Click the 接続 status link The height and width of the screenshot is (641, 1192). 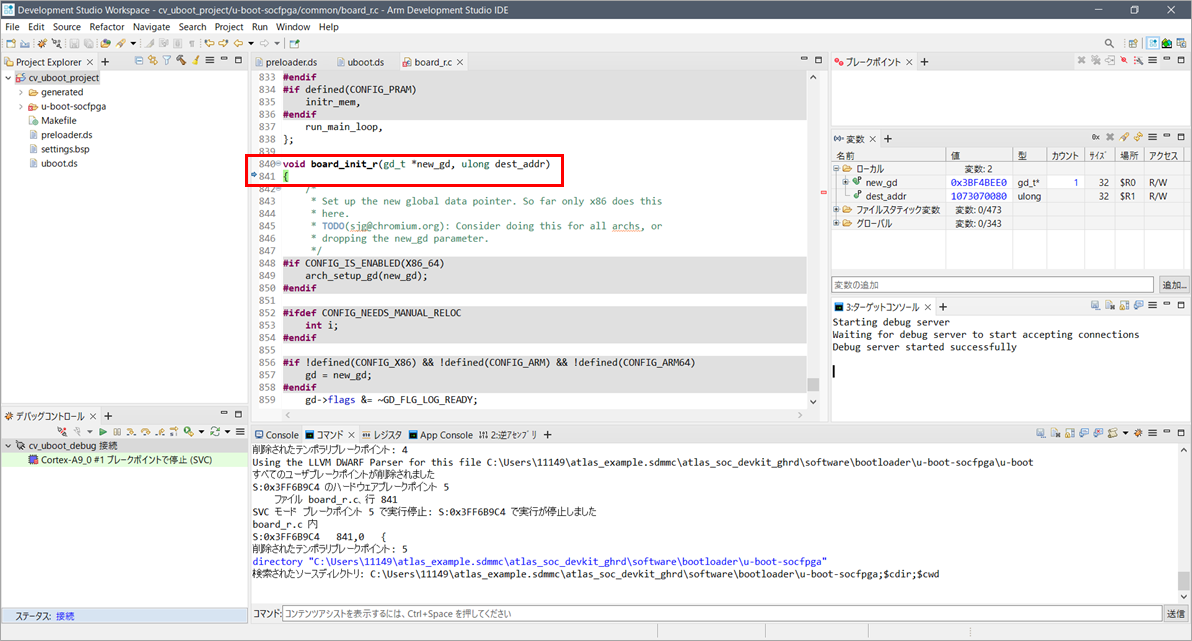tap(65, 616)
